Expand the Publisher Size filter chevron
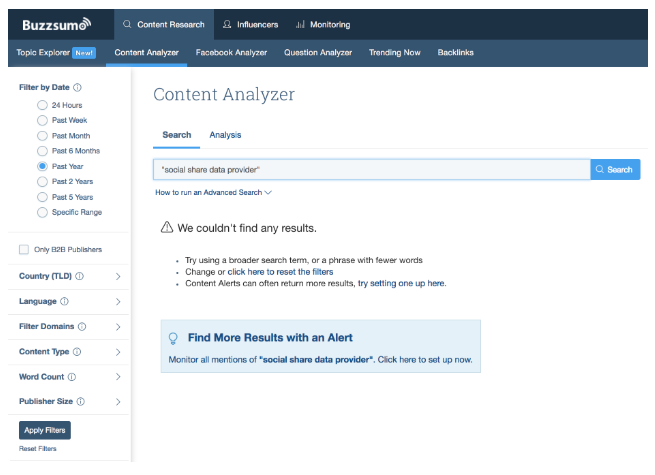Screen dimensions: 655x475 (118, 402)
